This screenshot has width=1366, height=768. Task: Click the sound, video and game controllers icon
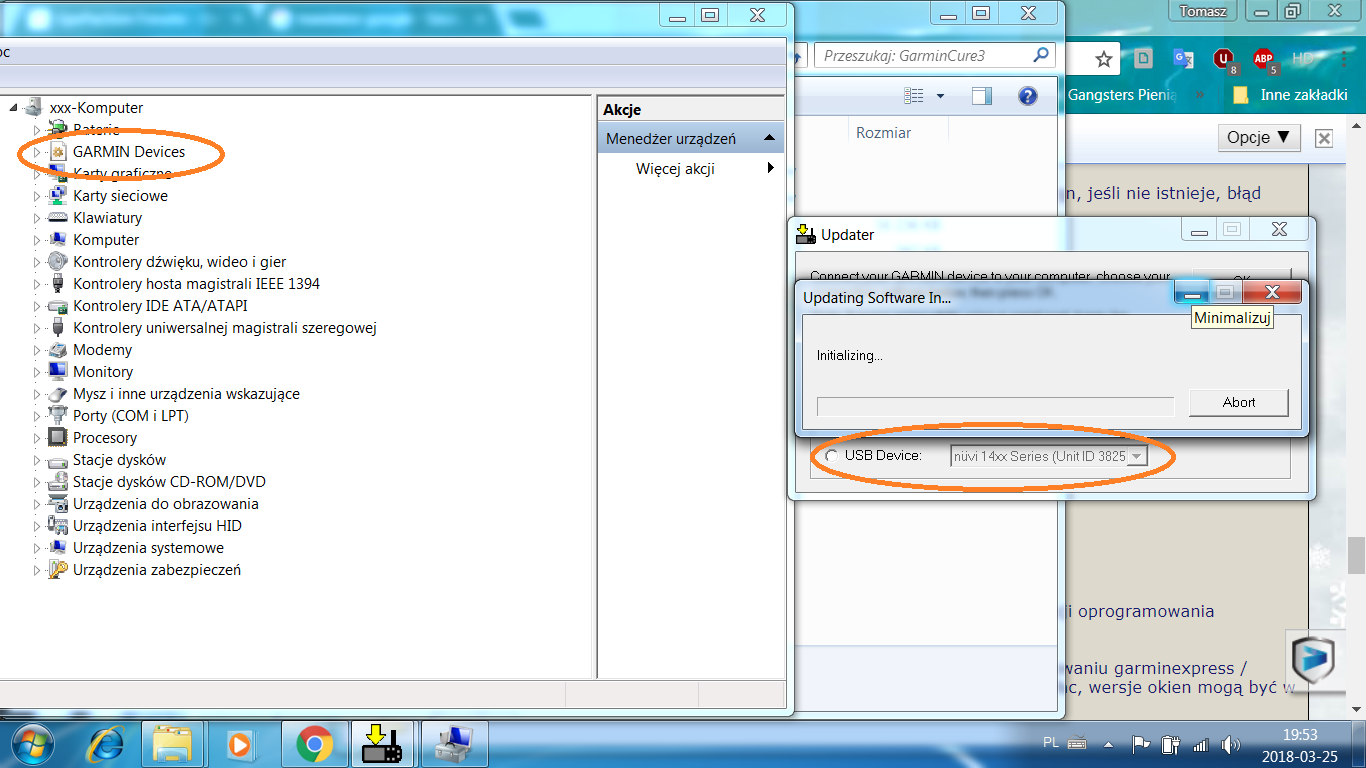pos(58,262)
